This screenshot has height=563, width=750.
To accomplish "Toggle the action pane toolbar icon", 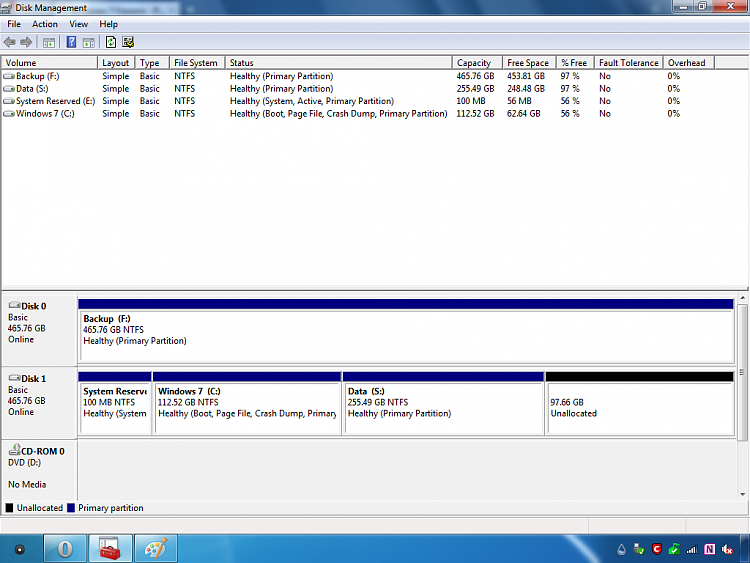I will (89, 43).
